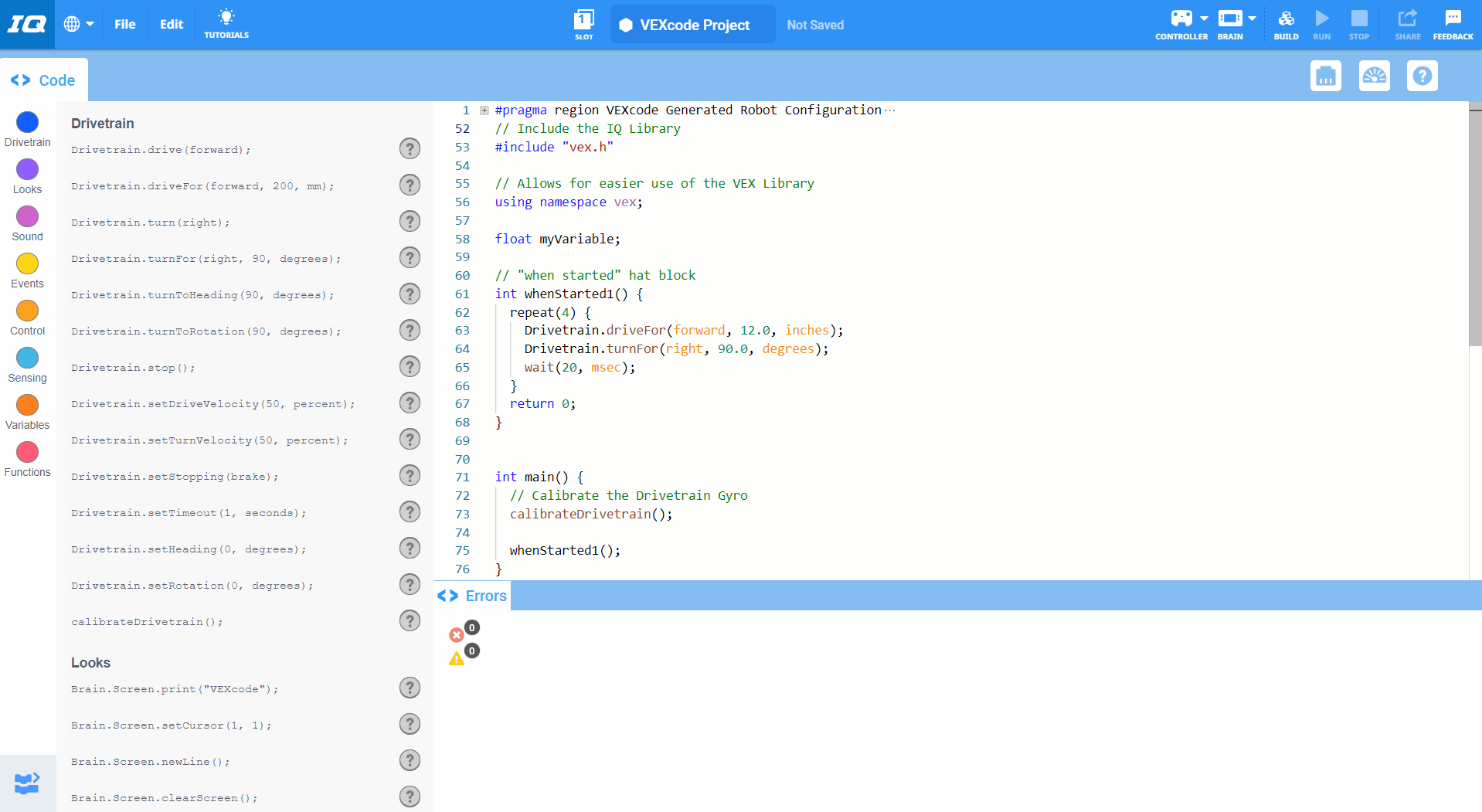1482x812 pixels.
Task: Open help for Drivetrain.turn(right)
Action: click(x=410, y=221)
